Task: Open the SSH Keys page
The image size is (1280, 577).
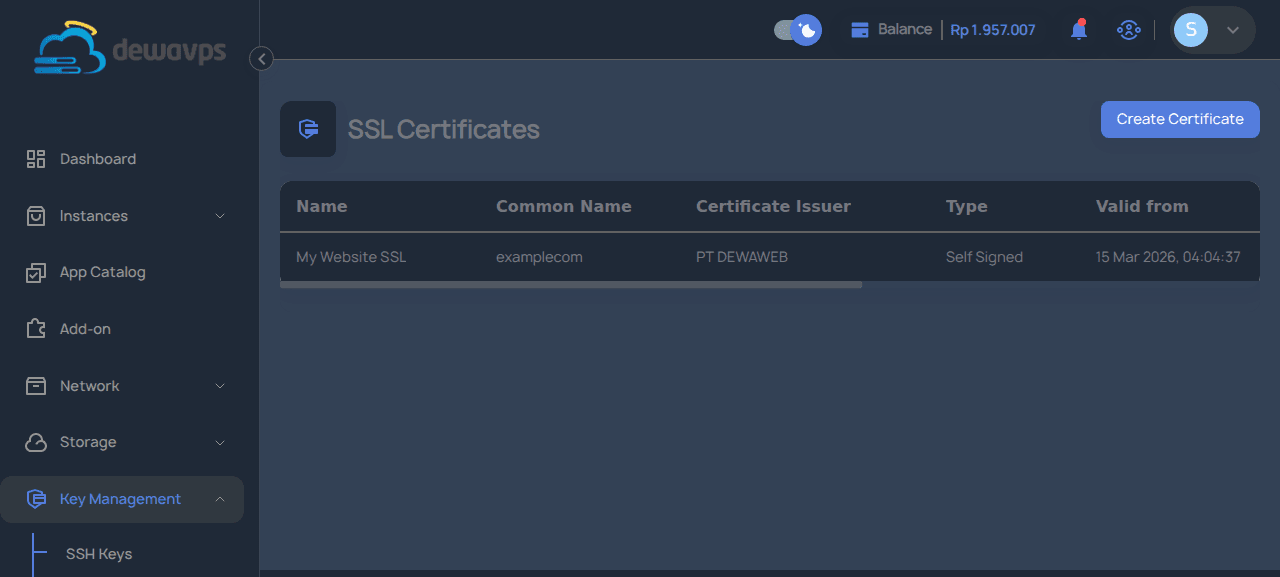Action: (x=98, y=553)
